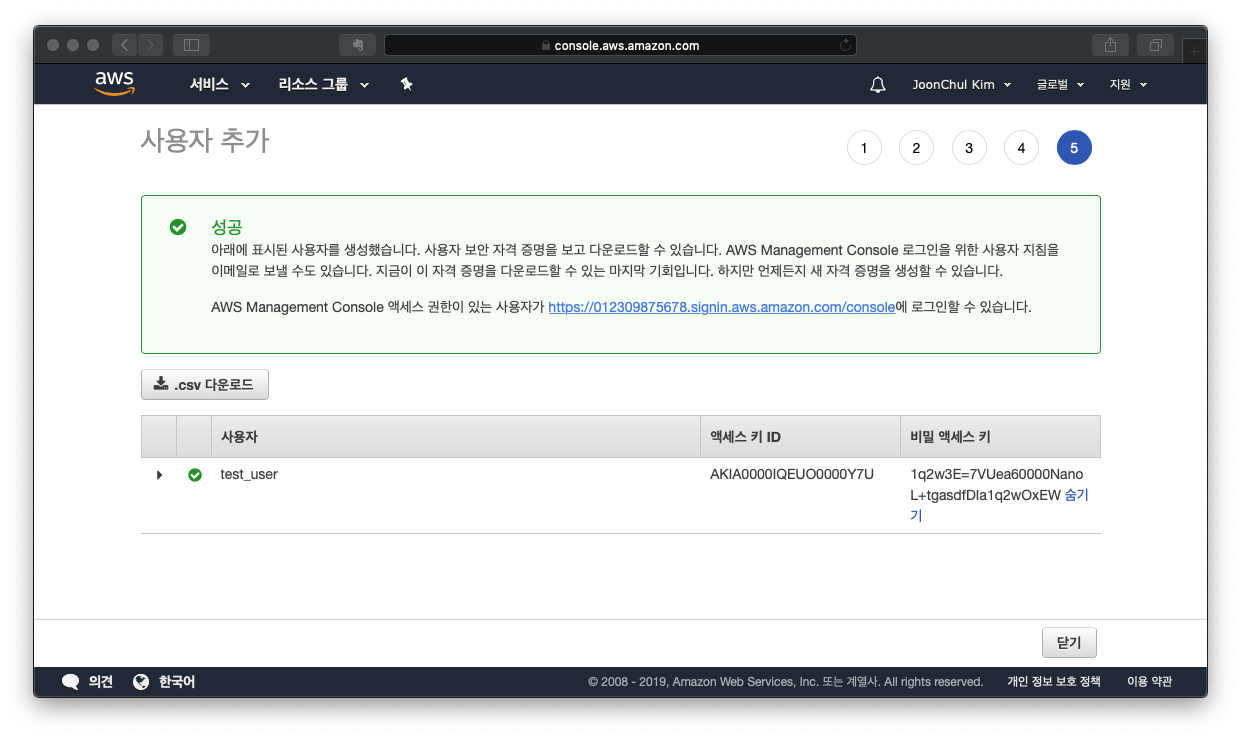Image resolution: width=1241 pixels, height=739 pixels.
Task: Change language via 한국어 selector
Action: pyautogui.click(x=177, y=682)
